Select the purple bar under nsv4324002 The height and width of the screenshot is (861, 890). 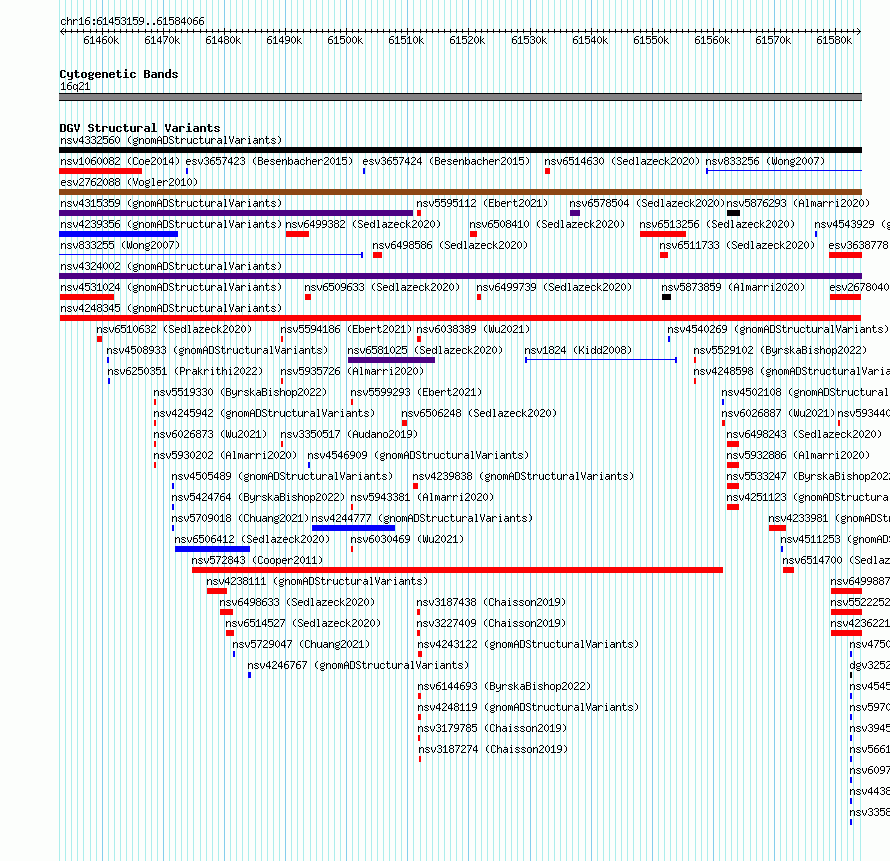[460, 276]
